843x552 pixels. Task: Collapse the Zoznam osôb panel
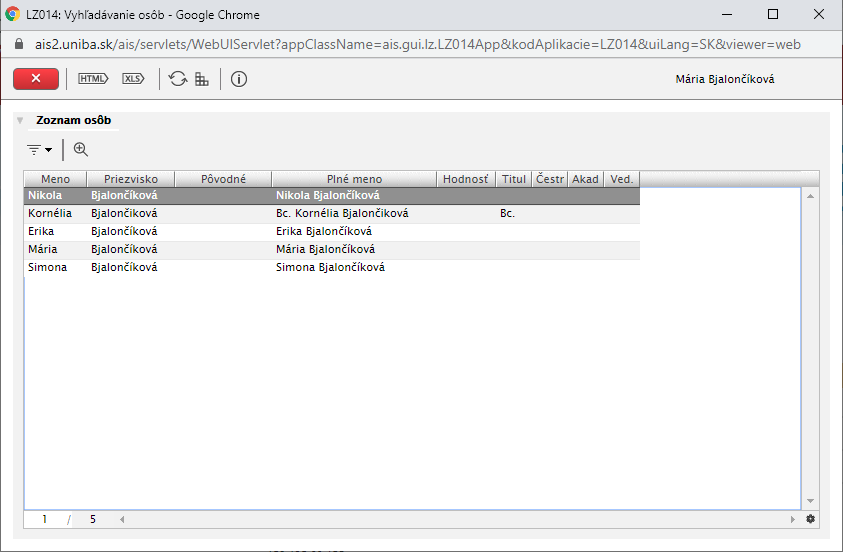pos(20,121)
